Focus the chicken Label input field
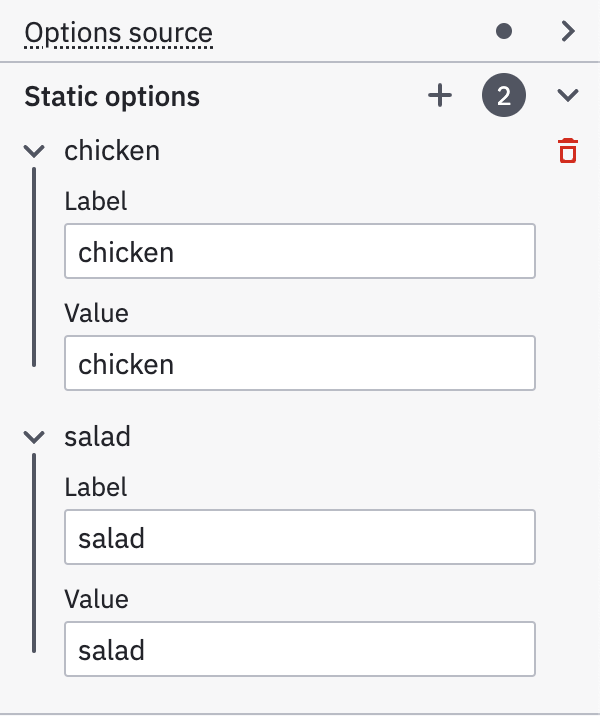Image resolution: width=600 pixels, height=716 pixels. 300,251
